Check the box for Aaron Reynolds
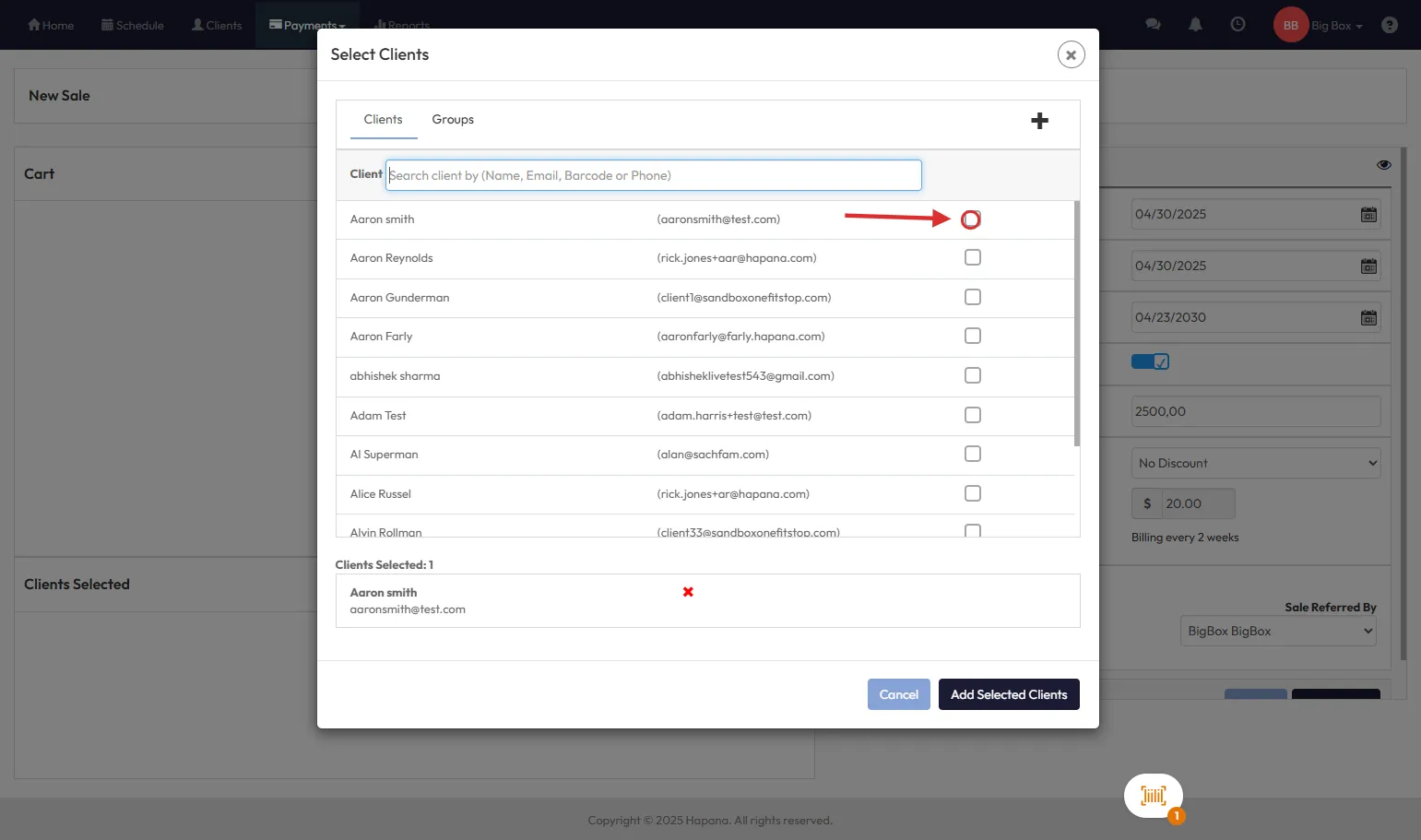The image size is (1421, 840). click(972, 258)
